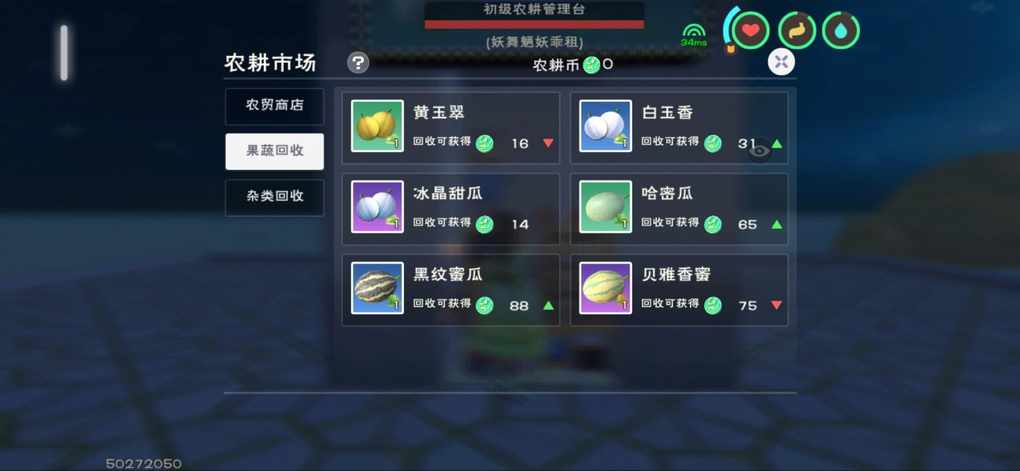Viewport: 1020px width, 471px height.
Task: Choose the 贝雅香蜜 recycle entry
Action: click(679, 289)
